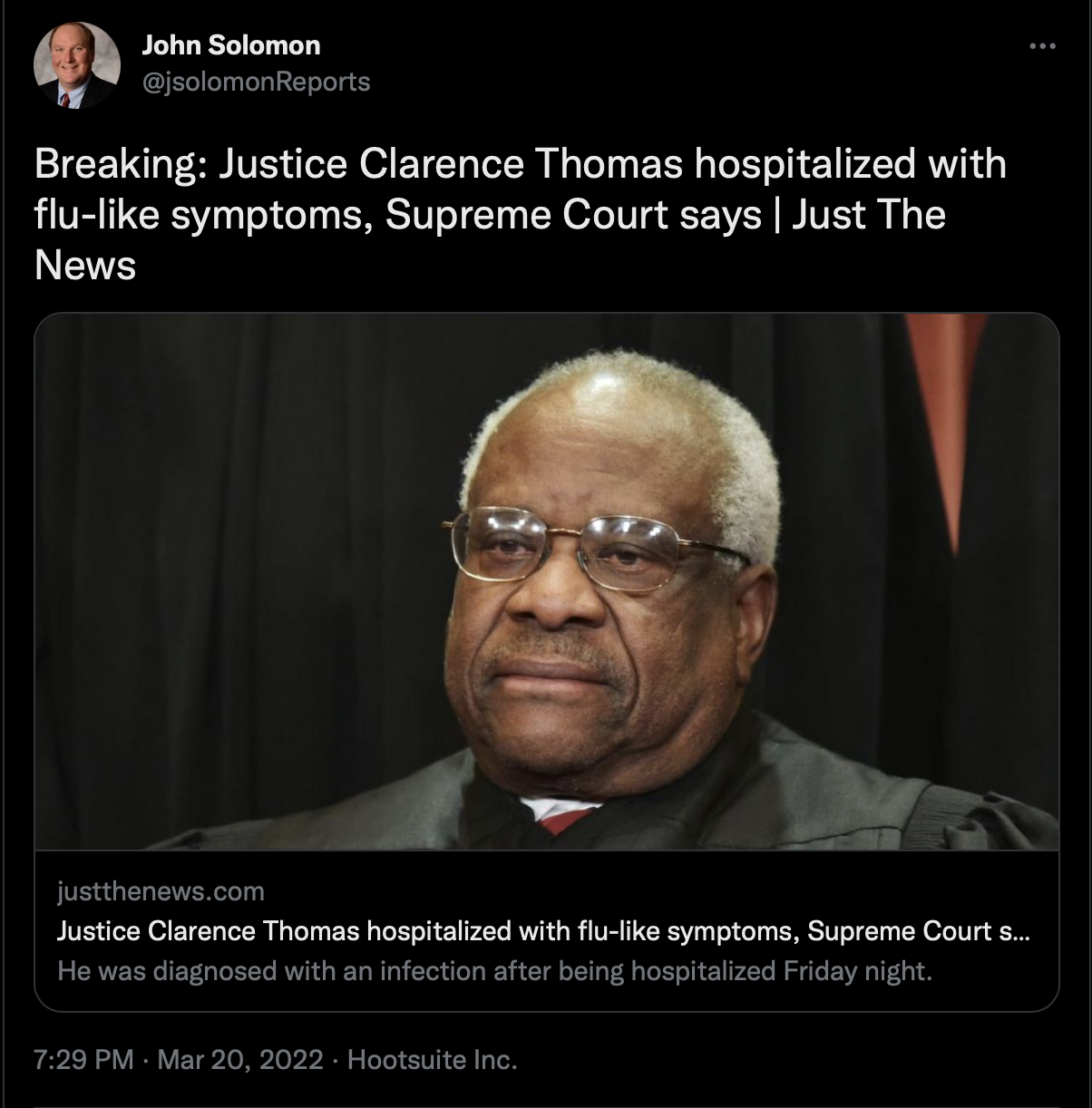Click 'Supreme Court says' in tweet text

572,216
